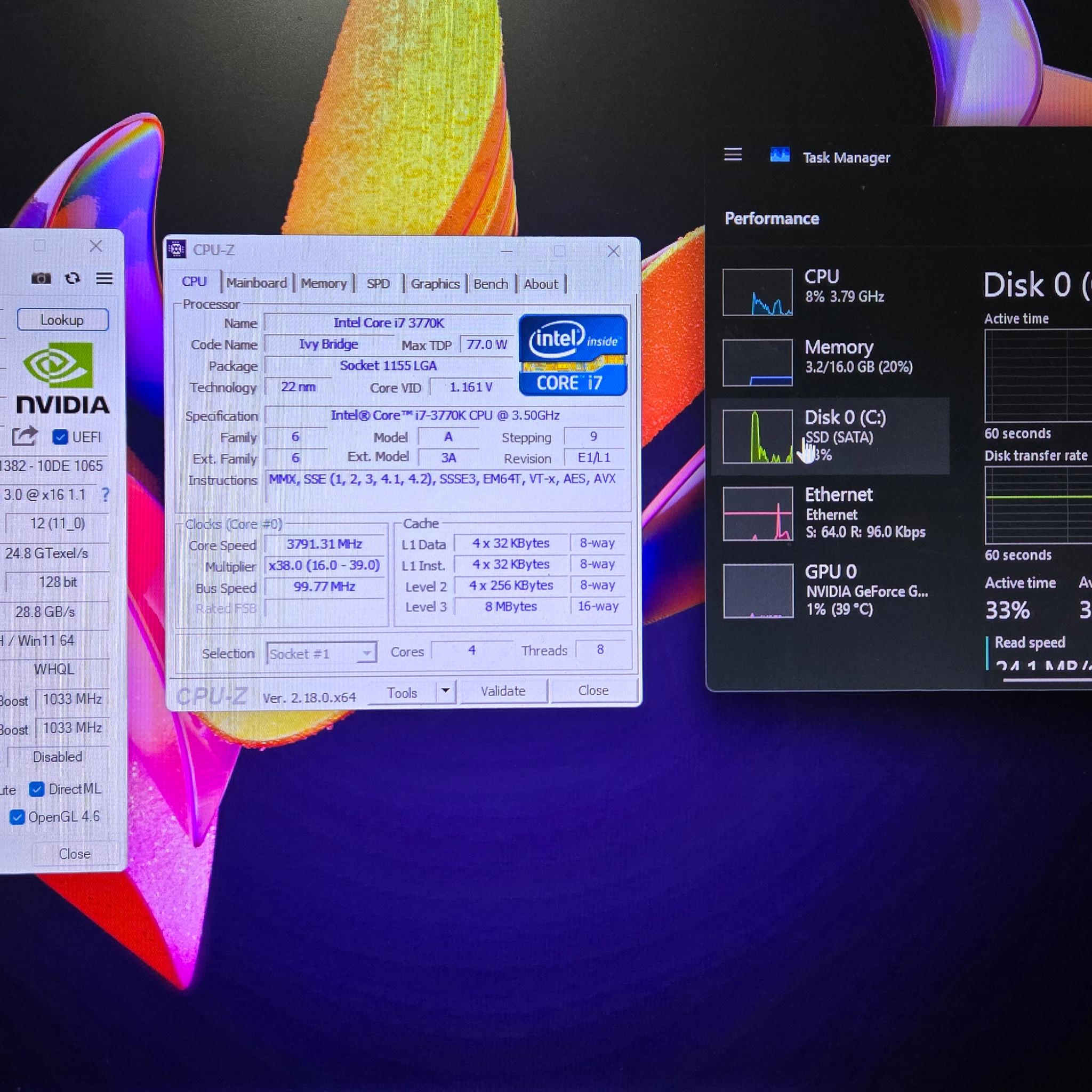This screenshot has height=1092, width=1092.
Task: Click the GPU-Z share BIOS export icon
Action: [x=25, y=436]
